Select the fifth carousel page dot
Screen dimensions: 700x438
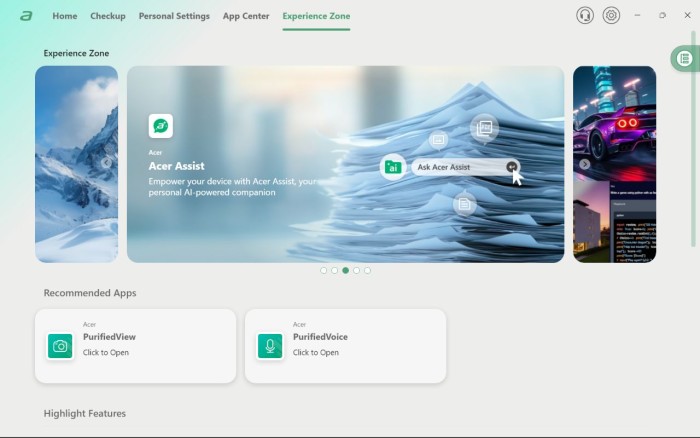(x=367, y=271)
